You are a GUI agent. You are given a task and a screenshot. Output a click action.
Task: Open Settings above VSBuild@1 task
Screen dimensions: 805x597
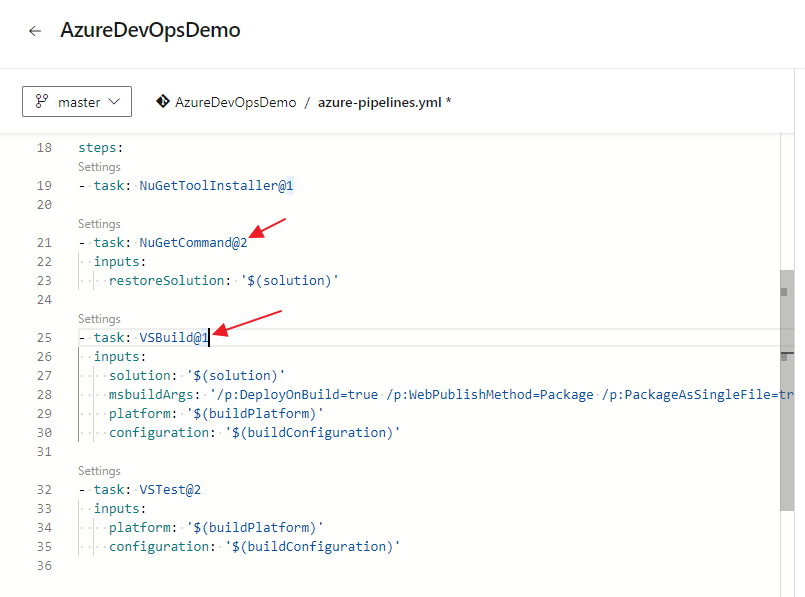[x=99, y=319]
